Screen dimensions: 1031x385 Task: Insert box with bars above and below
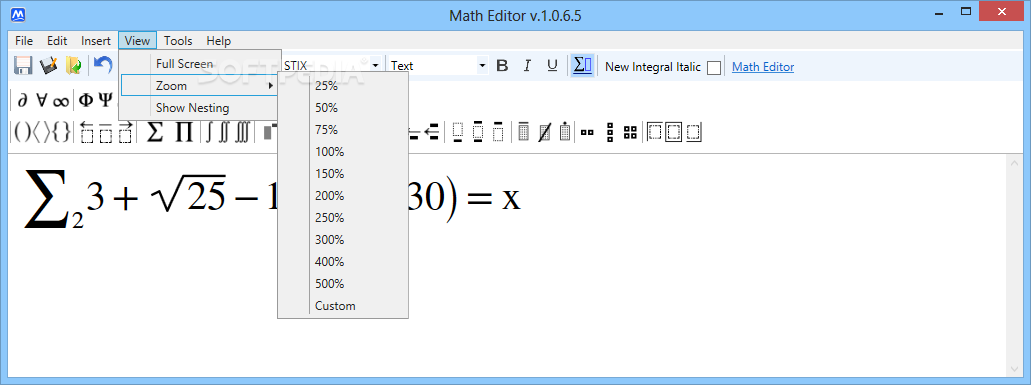click(478, 132)
